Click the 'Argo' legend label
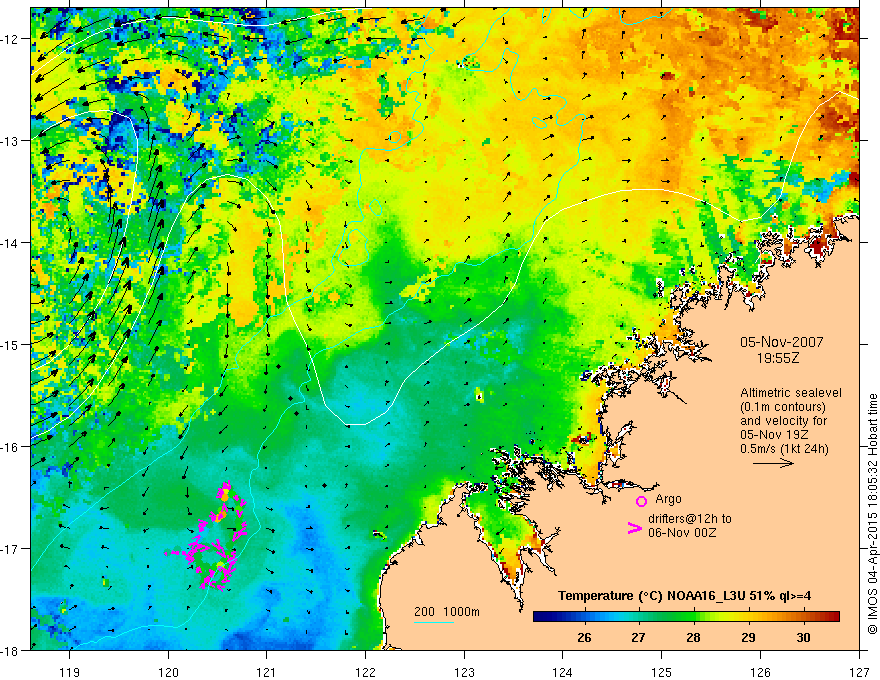 [x=668, y=499]
